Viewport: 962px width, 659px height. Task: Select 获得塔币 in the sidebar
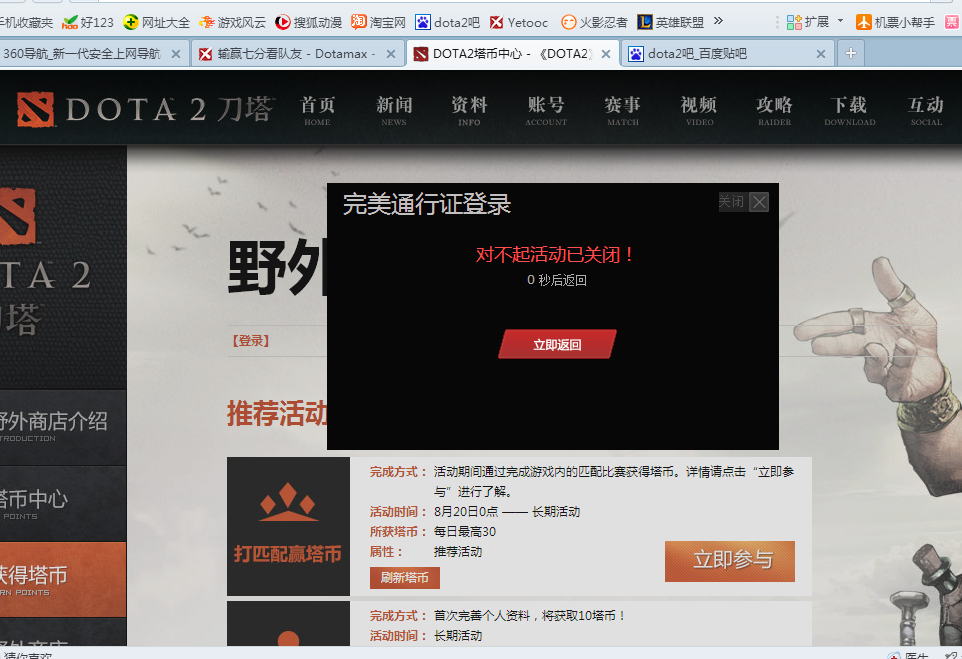63,580
